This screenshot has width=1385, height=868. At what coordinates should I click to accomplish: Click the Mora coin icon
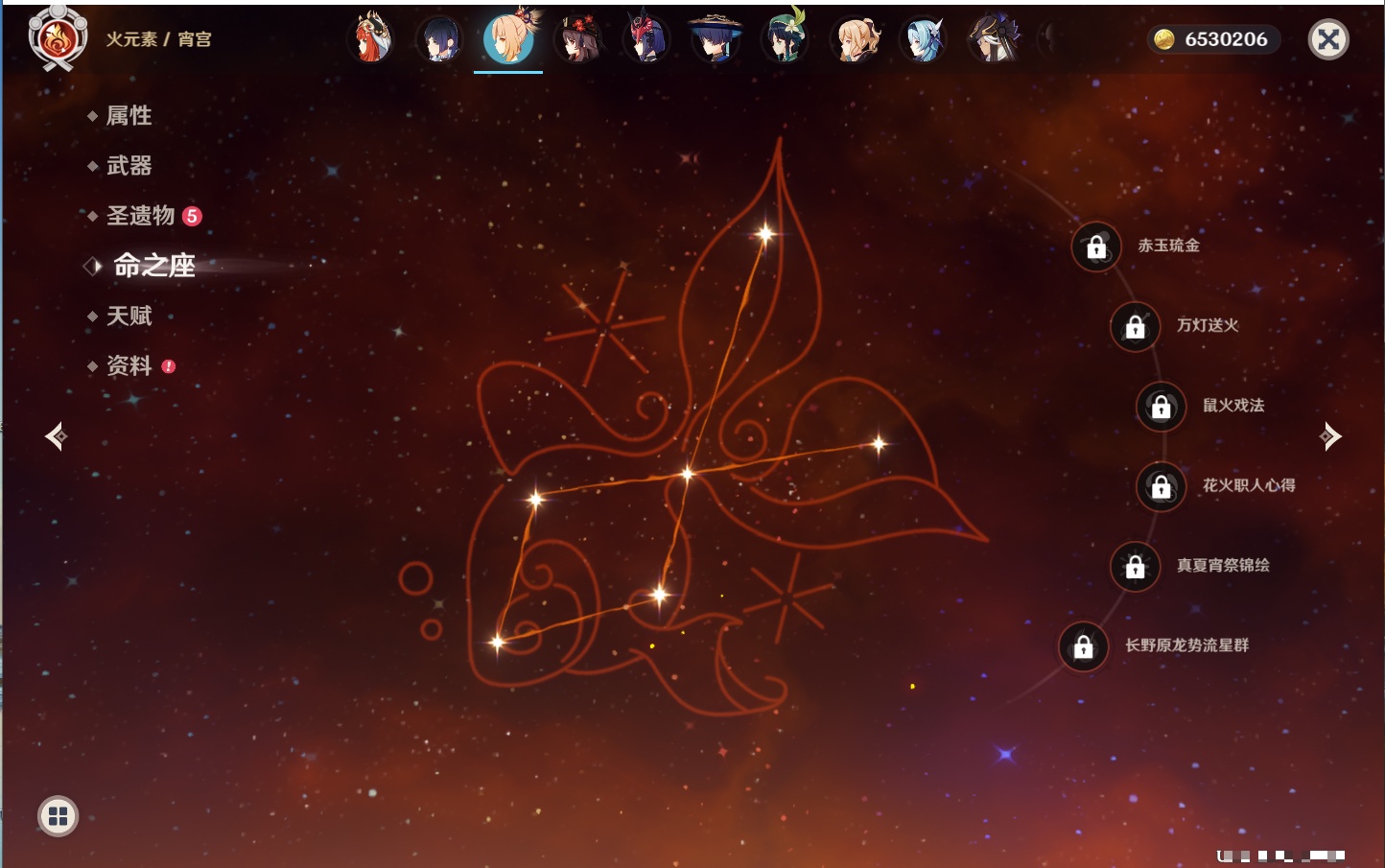[1164, 39]
